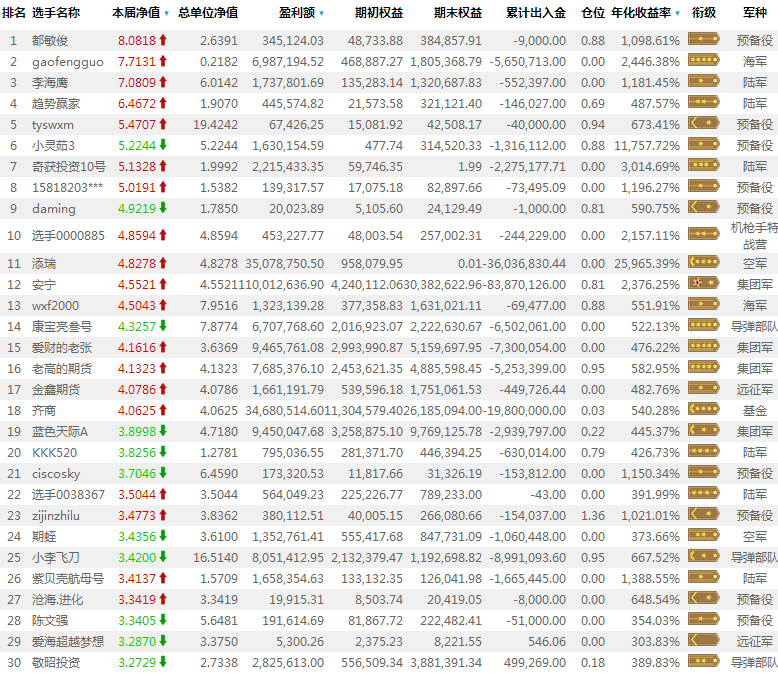The width and height of the screenshot is (778, 673).
Task: Open contestant tyswxm
Action: 53,125
